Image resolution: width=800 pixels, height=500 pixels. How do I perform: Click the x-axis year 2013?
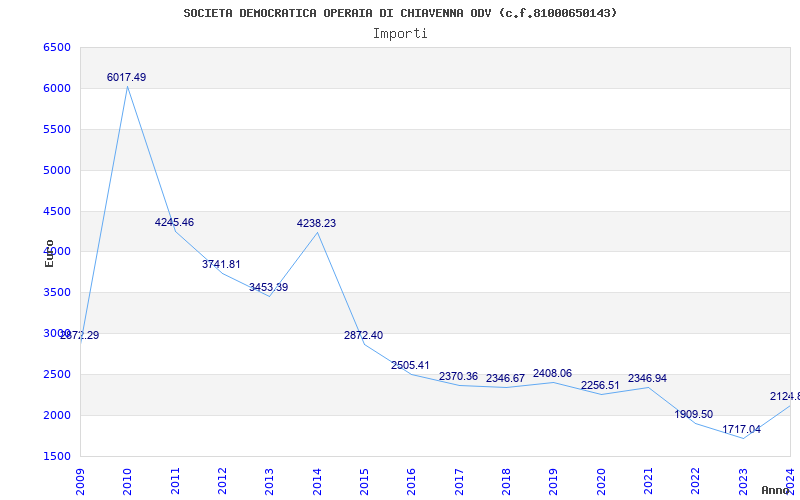tap(269, 481)
